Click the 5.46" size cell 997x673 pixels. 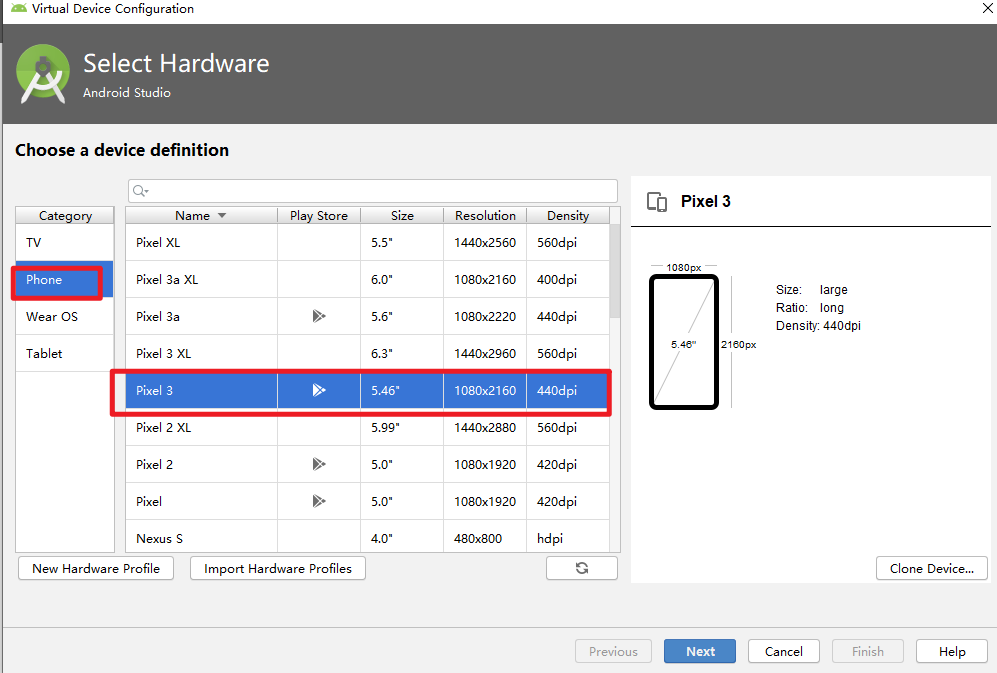[402, 390]
